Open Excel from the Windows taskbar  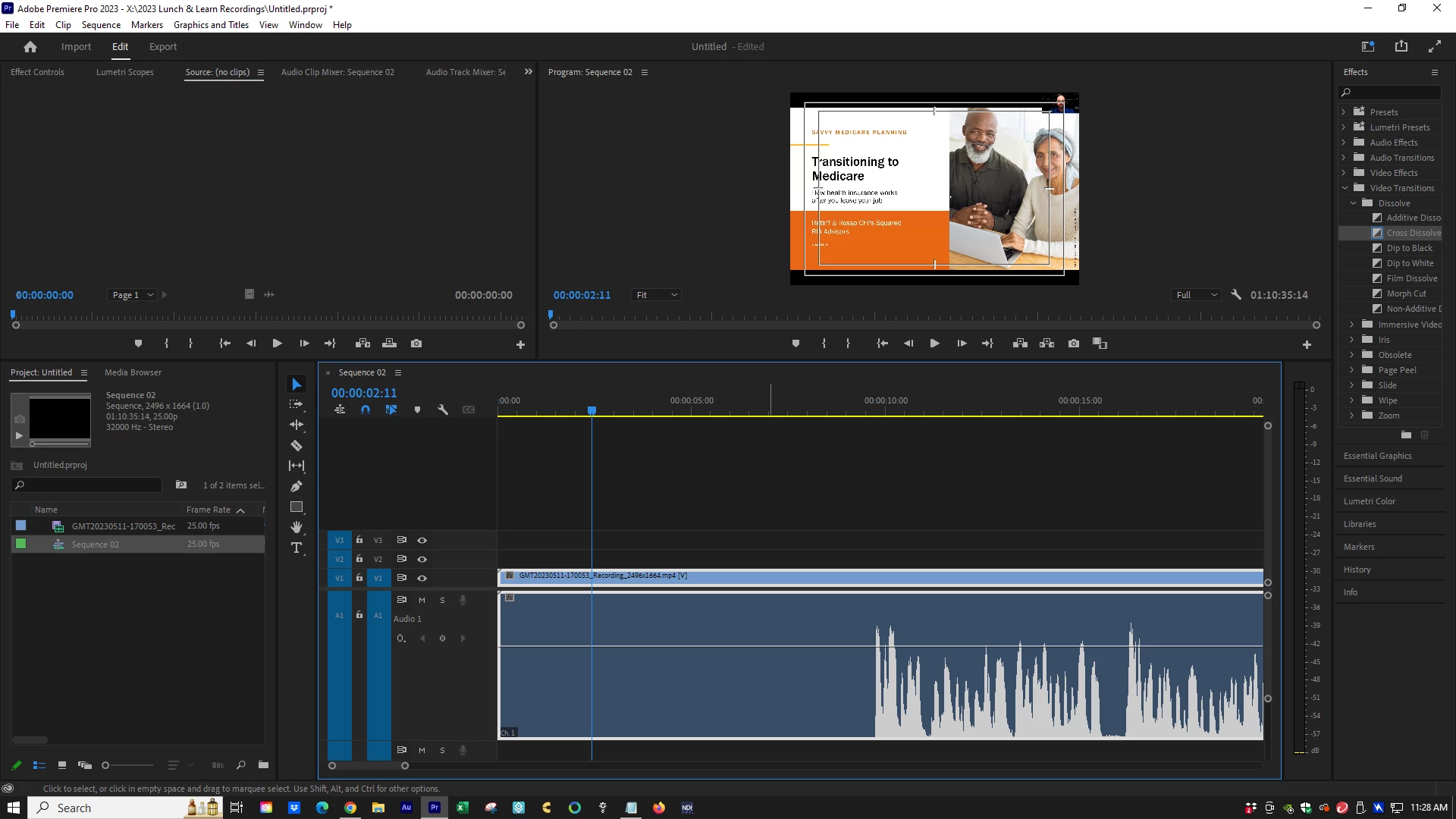(463, 808)
